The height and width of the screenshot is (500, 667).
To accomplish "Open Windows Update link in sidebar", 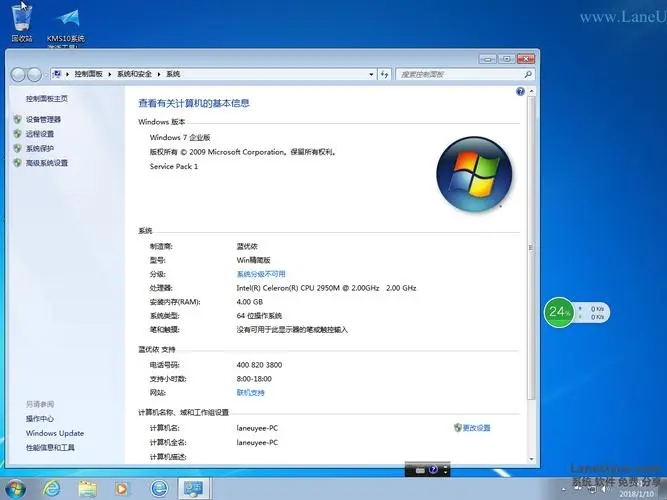I will click(55, 433).
